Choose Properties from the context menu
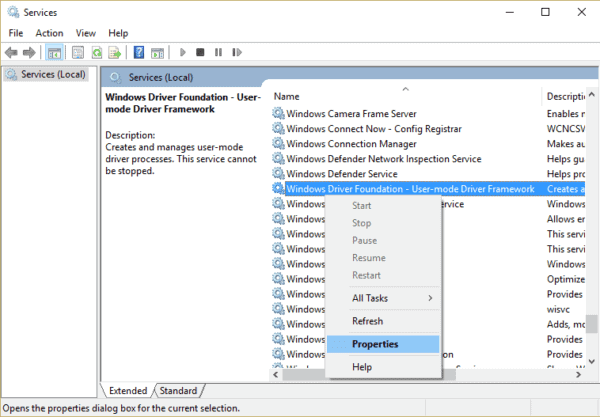This screenshot has height=417, width=600. [x=375, y=344]
